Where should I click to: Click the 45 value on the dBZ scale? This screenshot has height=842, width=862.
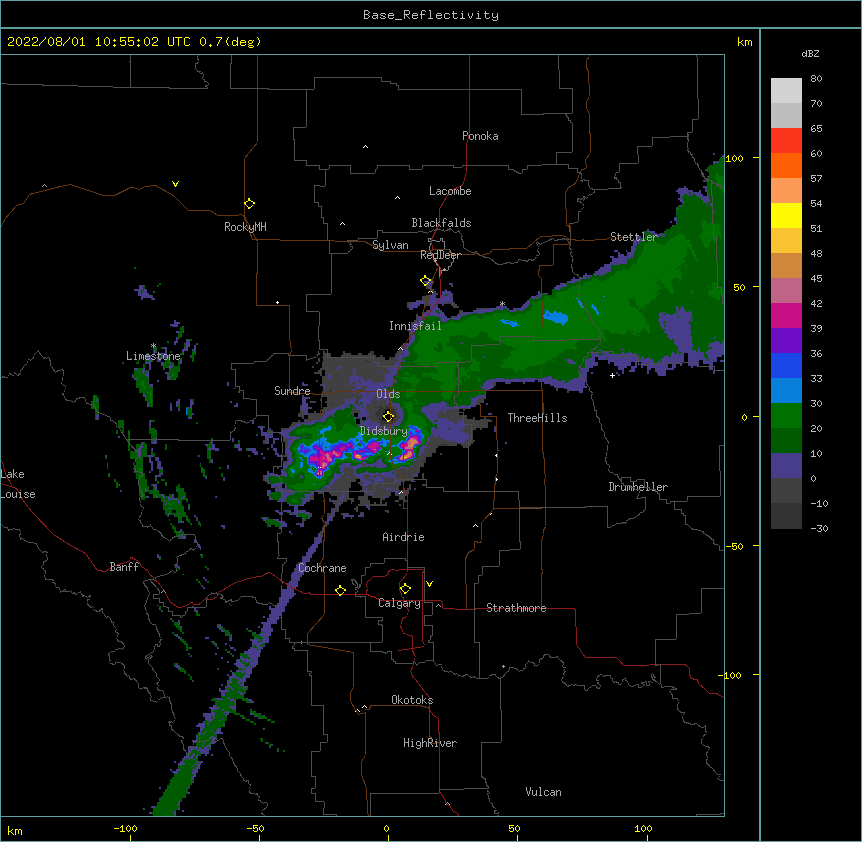pyautogui.click(x=816, y=279)
